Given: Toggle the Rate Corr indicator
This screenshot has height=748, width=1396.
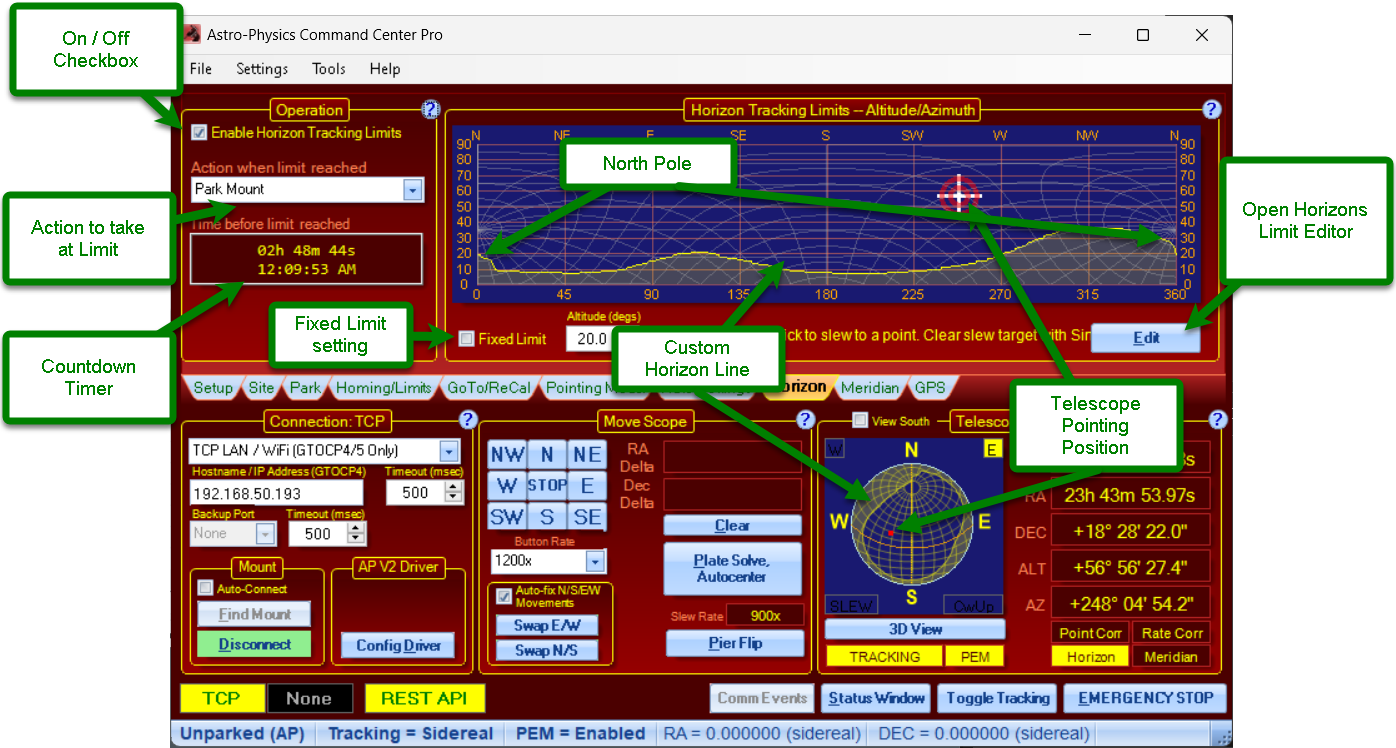Looking at the screenshot, I should [1170, 633].
